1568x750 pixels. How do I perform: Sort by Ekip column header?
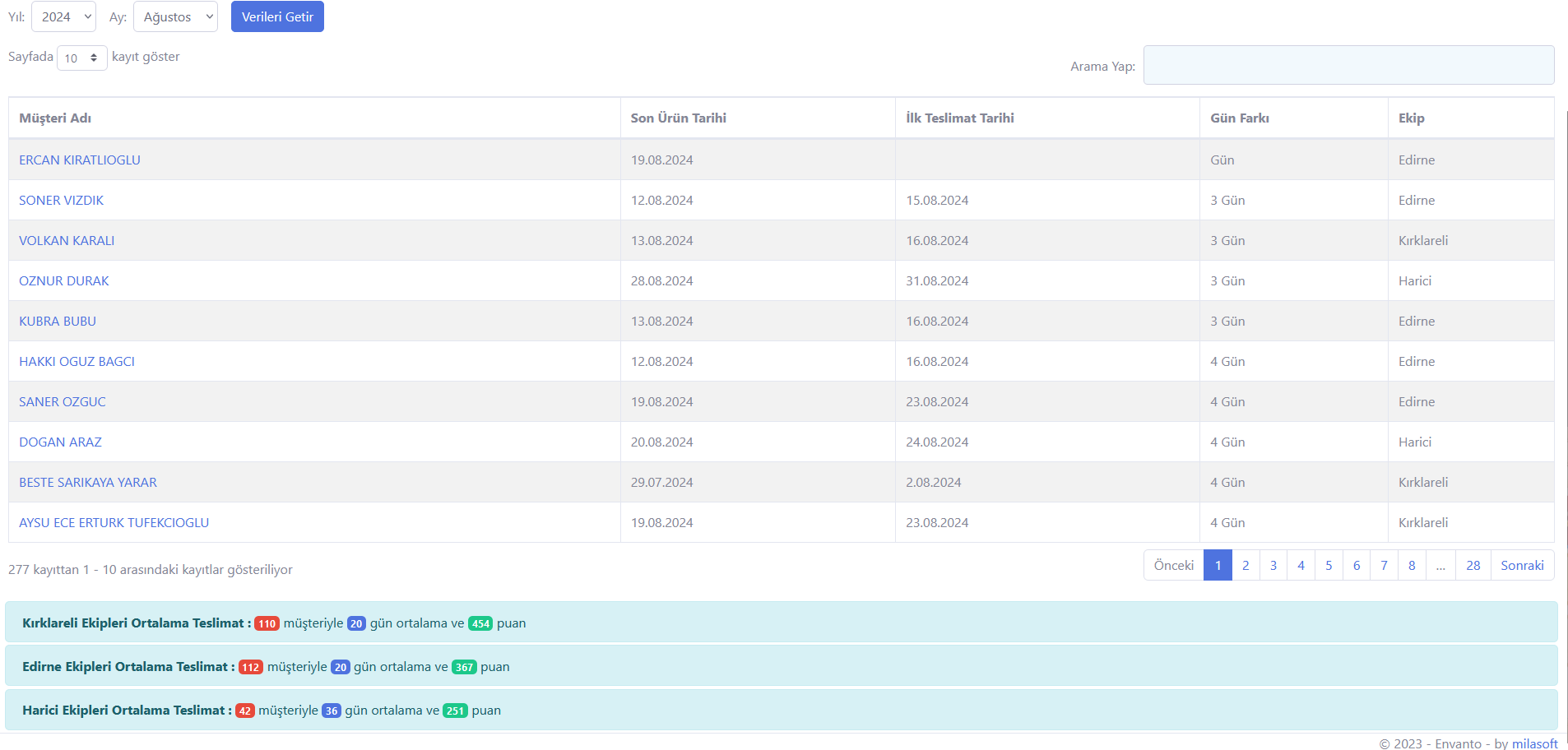pyautogui.click(x=1411, y=118)
